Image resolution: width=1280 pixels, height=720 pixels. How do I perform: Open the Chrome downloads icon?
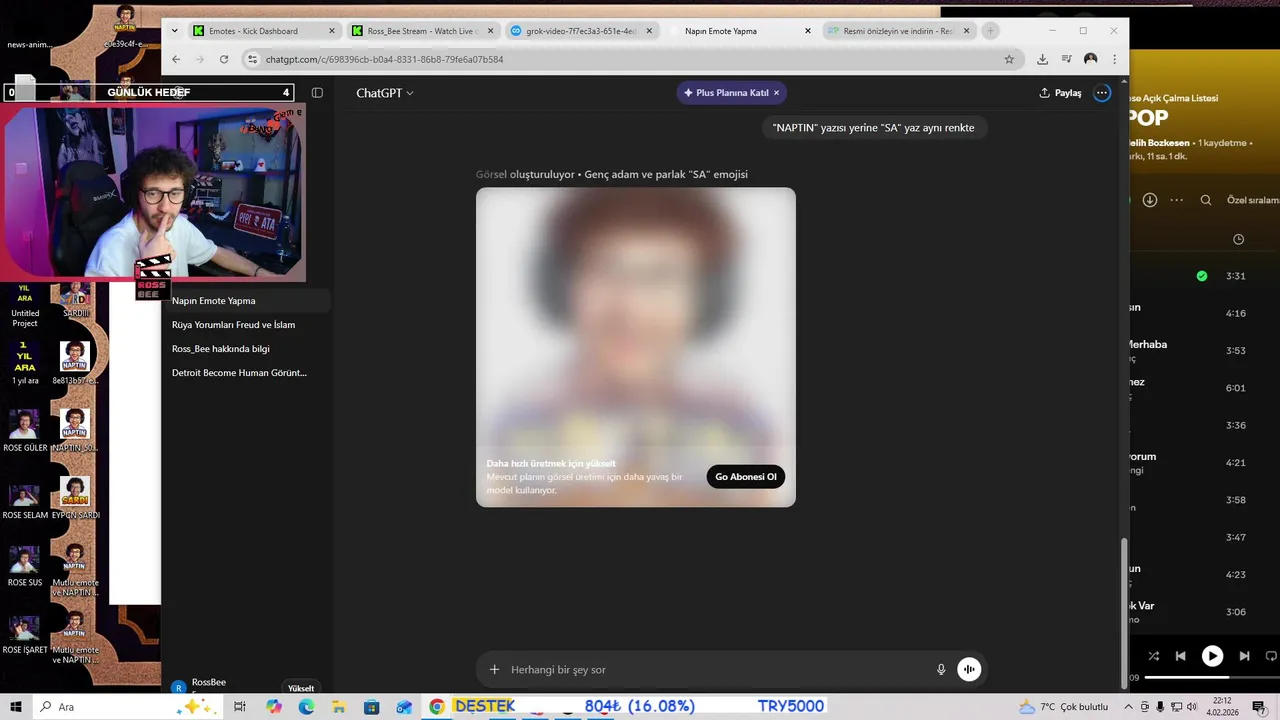1042,59
